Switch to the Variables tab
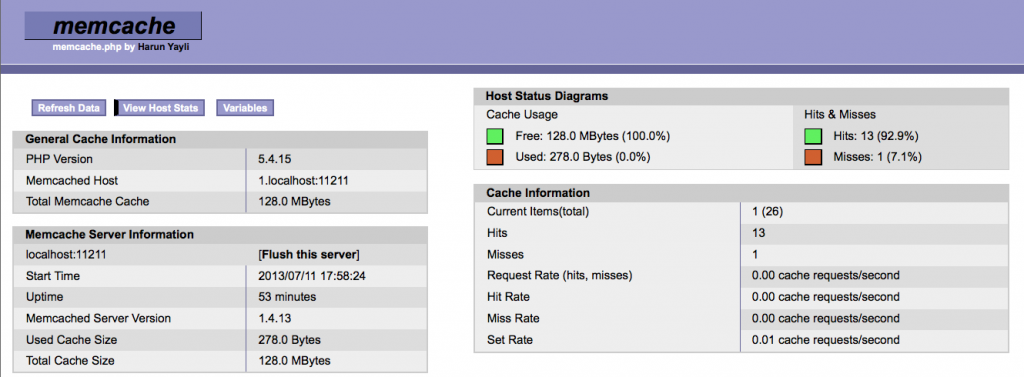This screenshot has width=1024, height=377. point(245,108)
